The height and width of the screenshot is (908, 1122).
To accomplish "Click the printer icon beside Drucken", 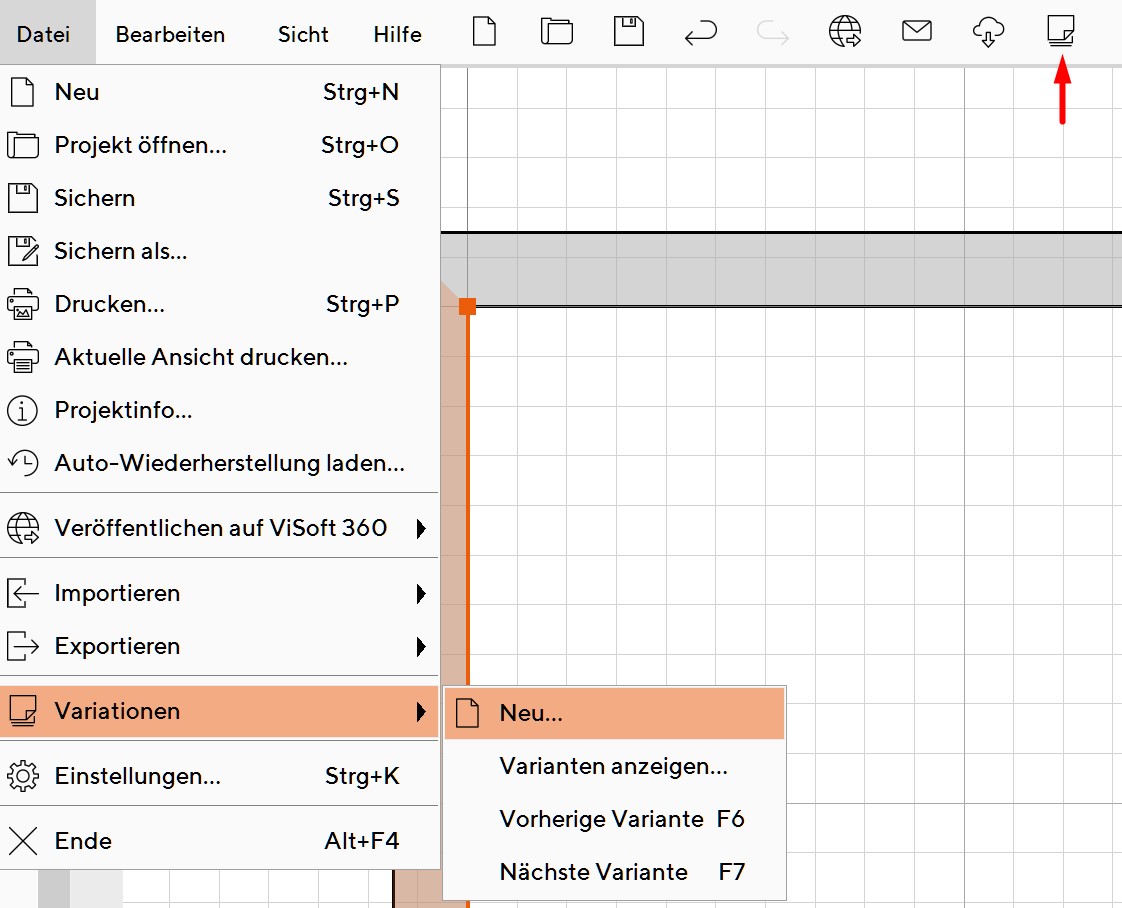I will (22, 304).
